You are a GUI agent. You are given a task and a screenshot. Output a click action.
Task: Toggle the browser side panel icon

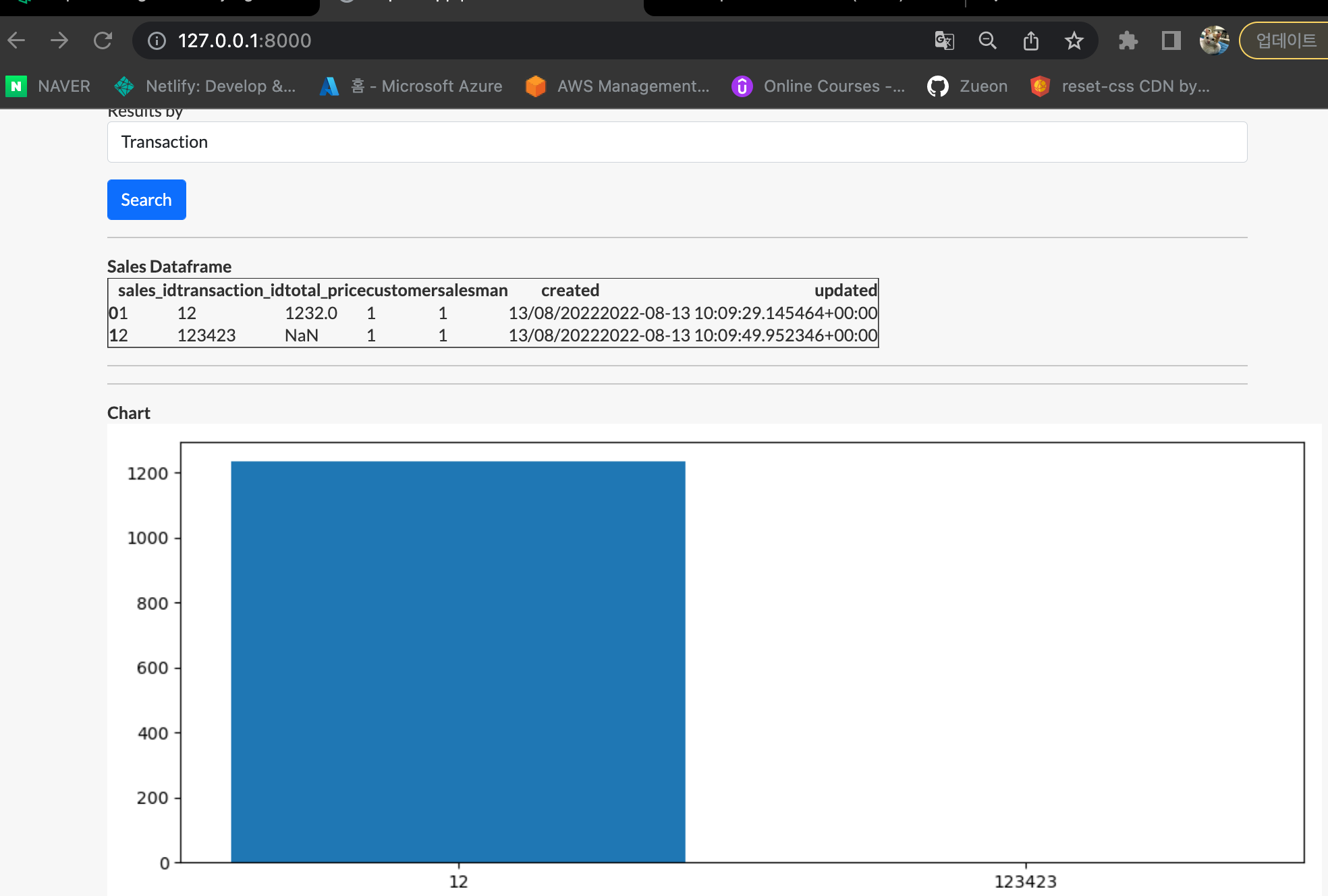pos(1171,40)
